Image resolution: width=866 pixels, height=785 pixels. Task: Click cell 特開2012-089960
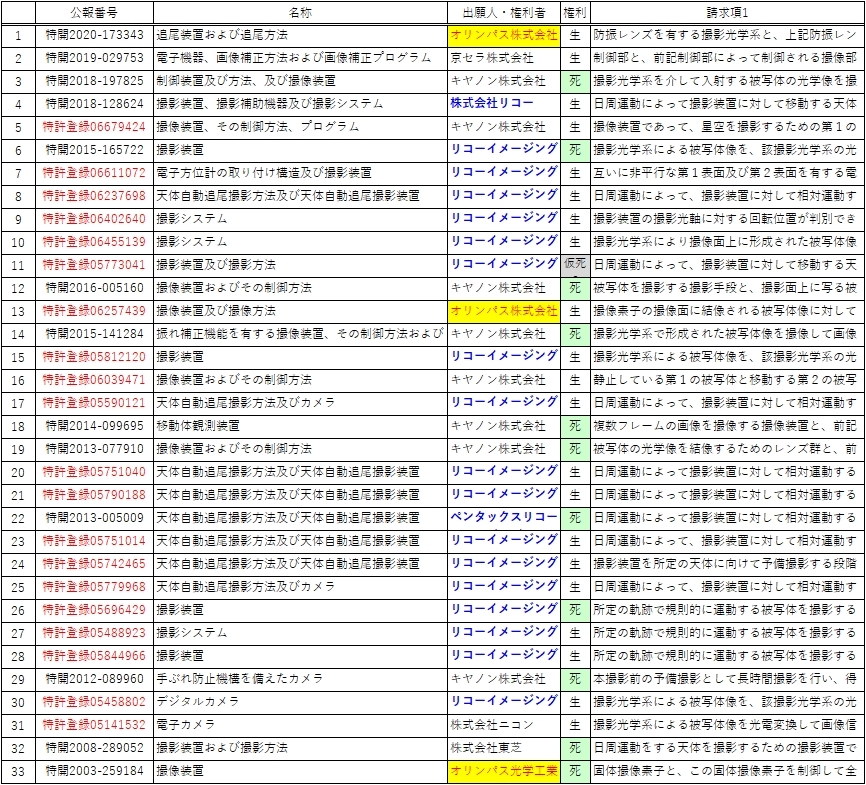coord(94,679)
